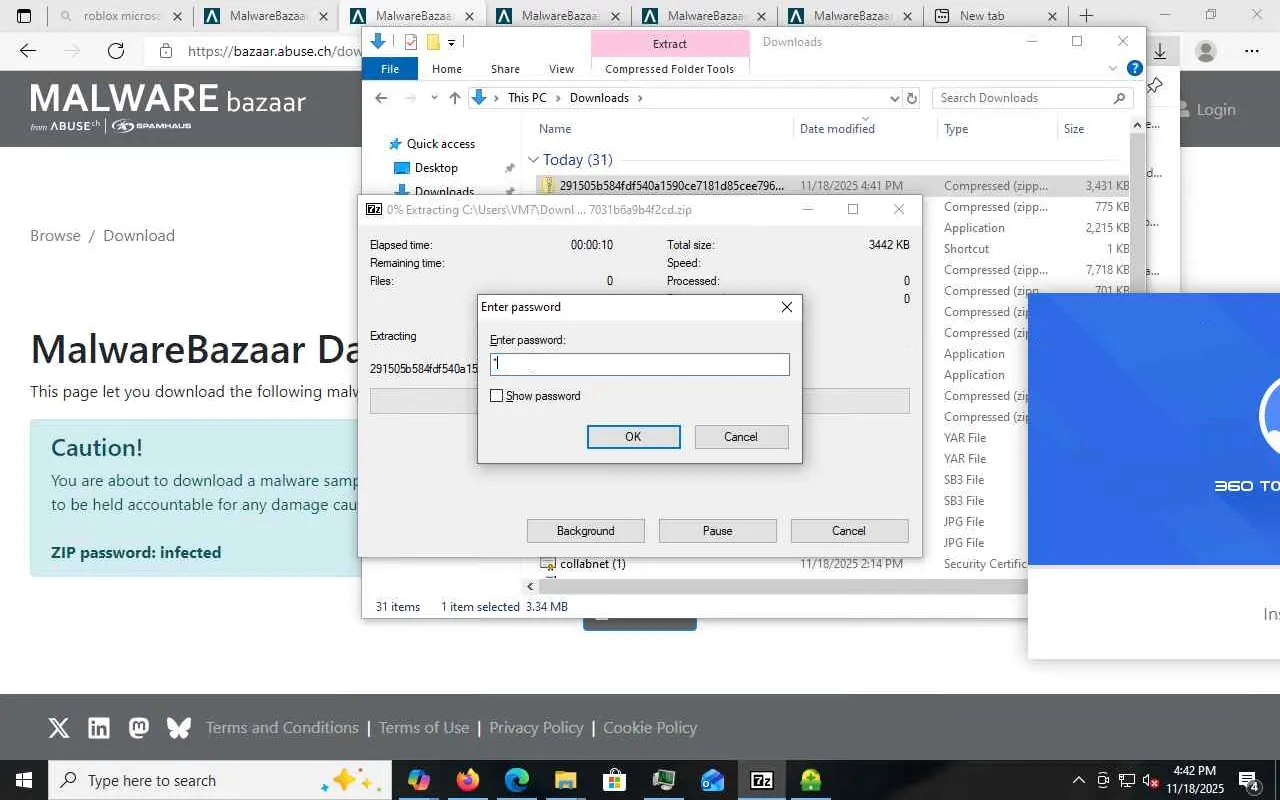The width and height of the screenshot is (1280, 800).
Task: Open the Edge profile avatar icon
Action: coord(1206,51)
